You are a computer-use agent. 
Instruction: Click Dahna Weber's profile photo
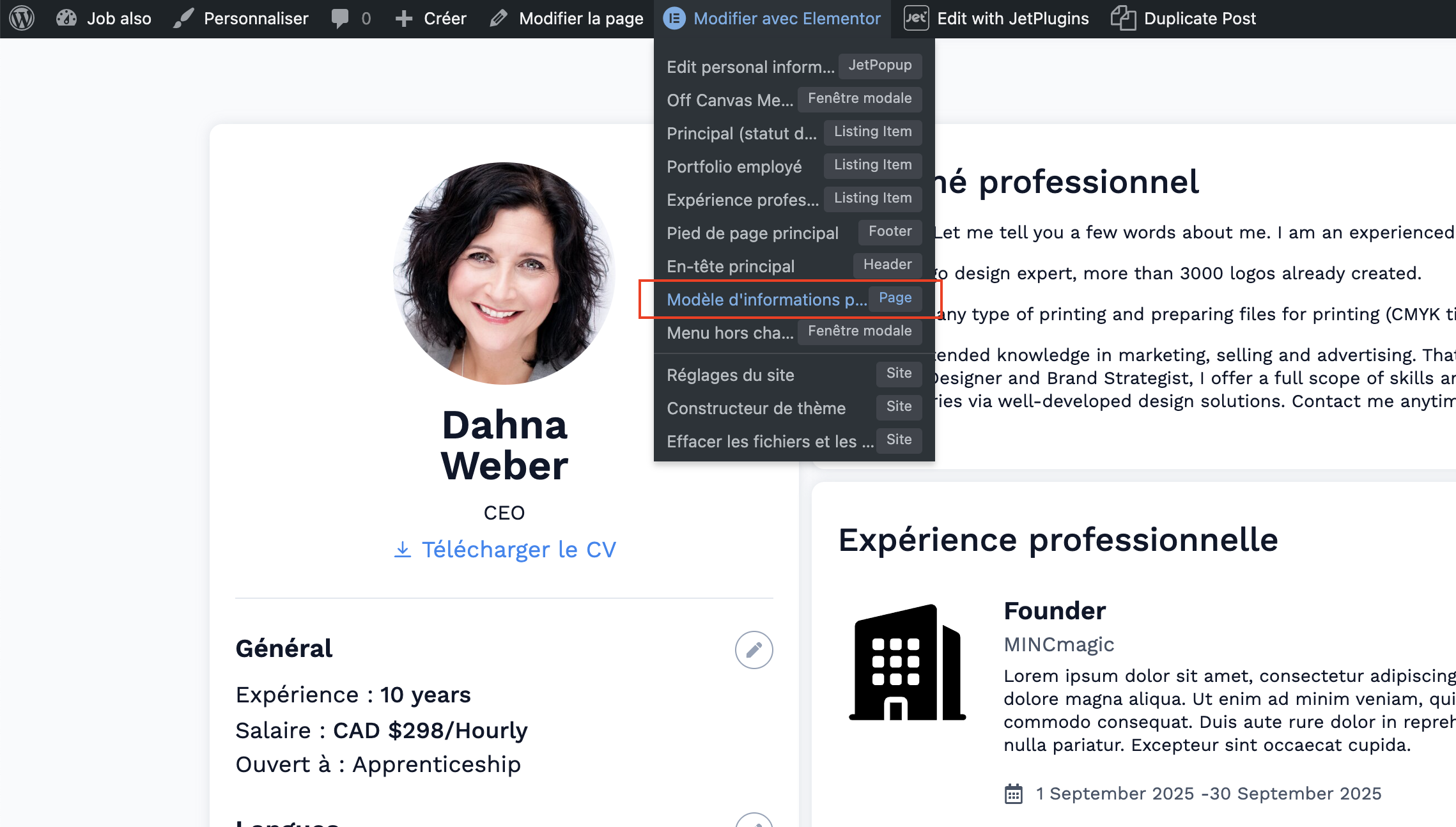[504, 274]
